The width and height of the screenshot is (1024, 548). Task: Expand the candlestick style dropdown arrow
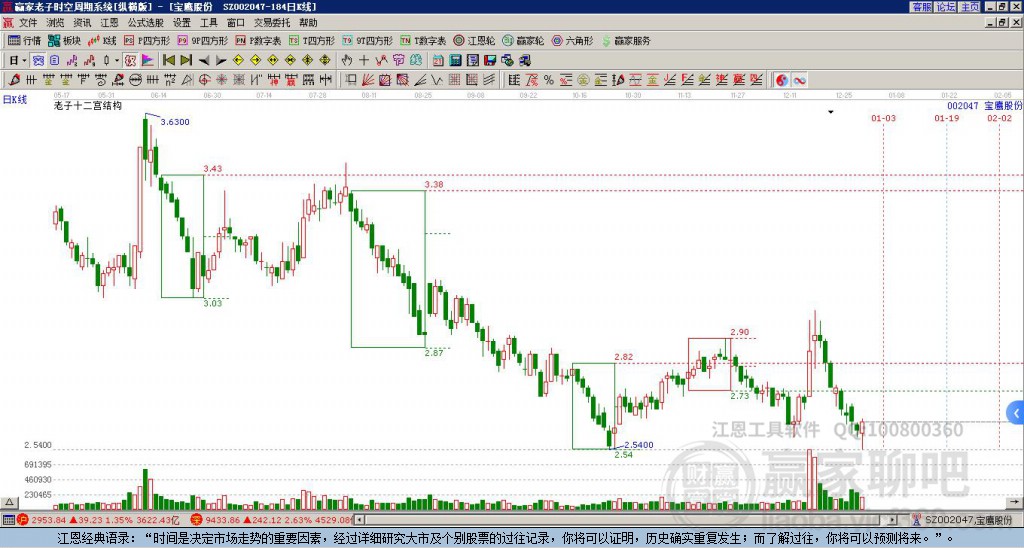click(117, 60)
